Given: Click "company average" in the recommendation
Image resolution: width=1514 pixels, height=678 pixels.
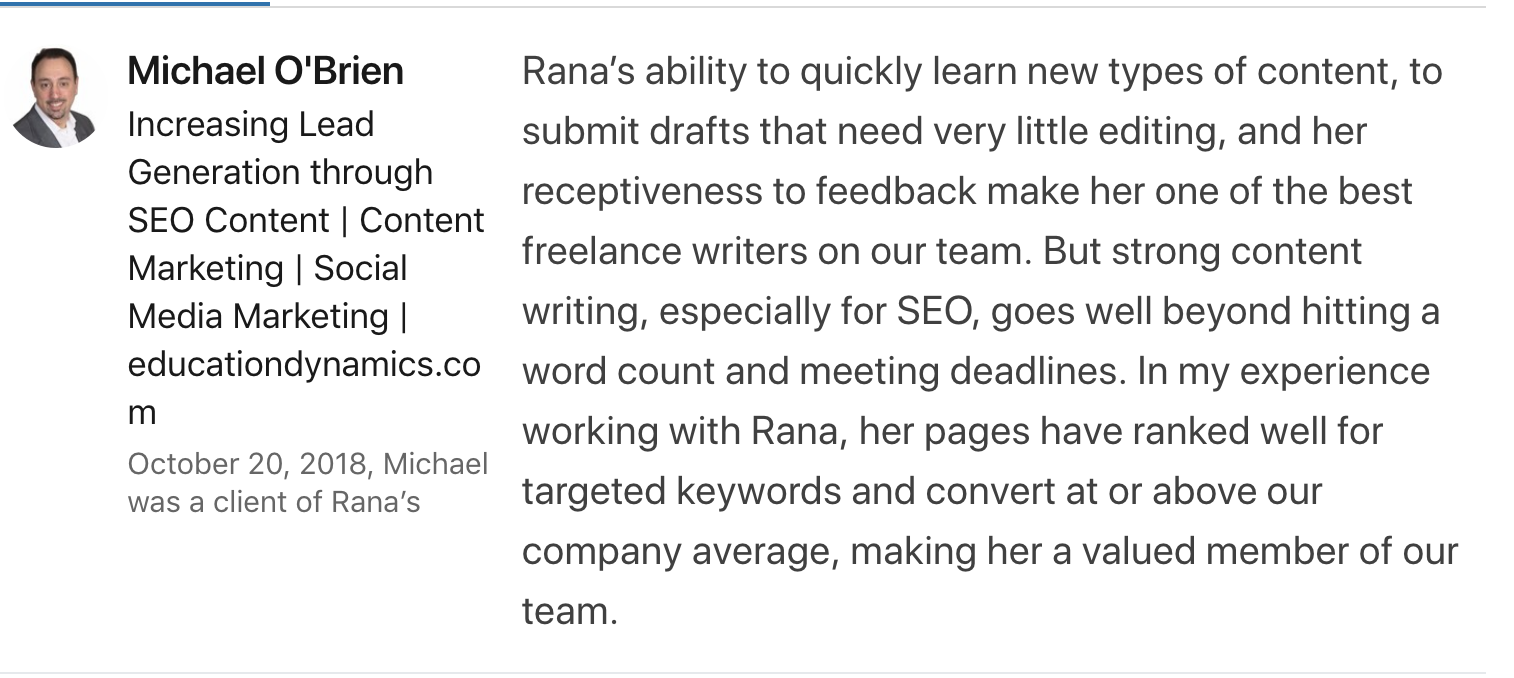Looking at the screenshot, I should (x=677, y=552).
